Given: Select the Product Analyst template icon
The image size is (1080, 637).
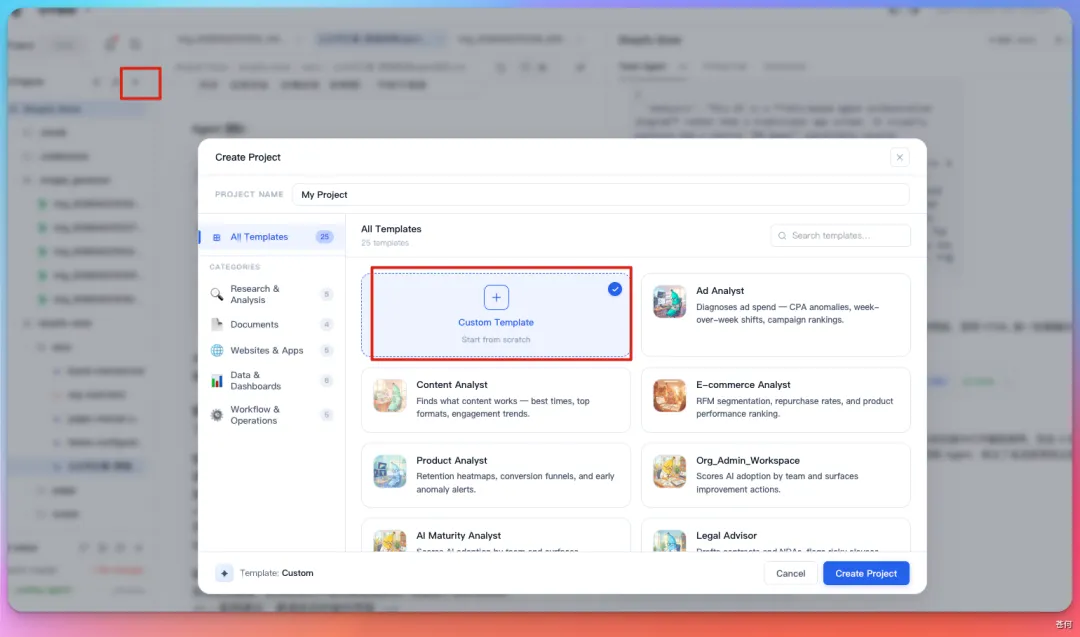Looking at the screenshot, I should click(389, 471).
